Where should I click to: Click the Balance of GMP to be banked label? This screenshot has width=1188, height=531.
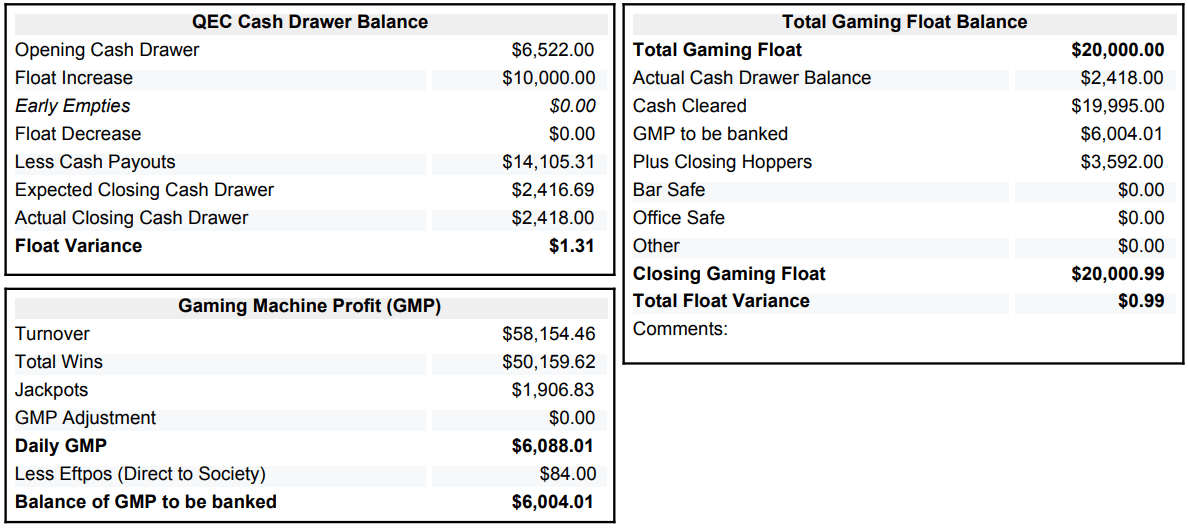146,502
